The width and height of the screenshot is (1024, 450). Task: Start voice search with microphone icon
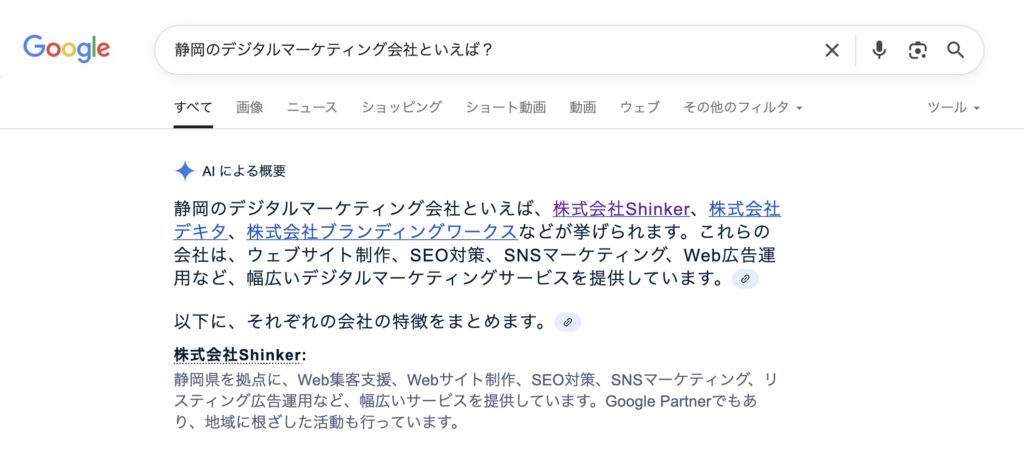point(879,50)
